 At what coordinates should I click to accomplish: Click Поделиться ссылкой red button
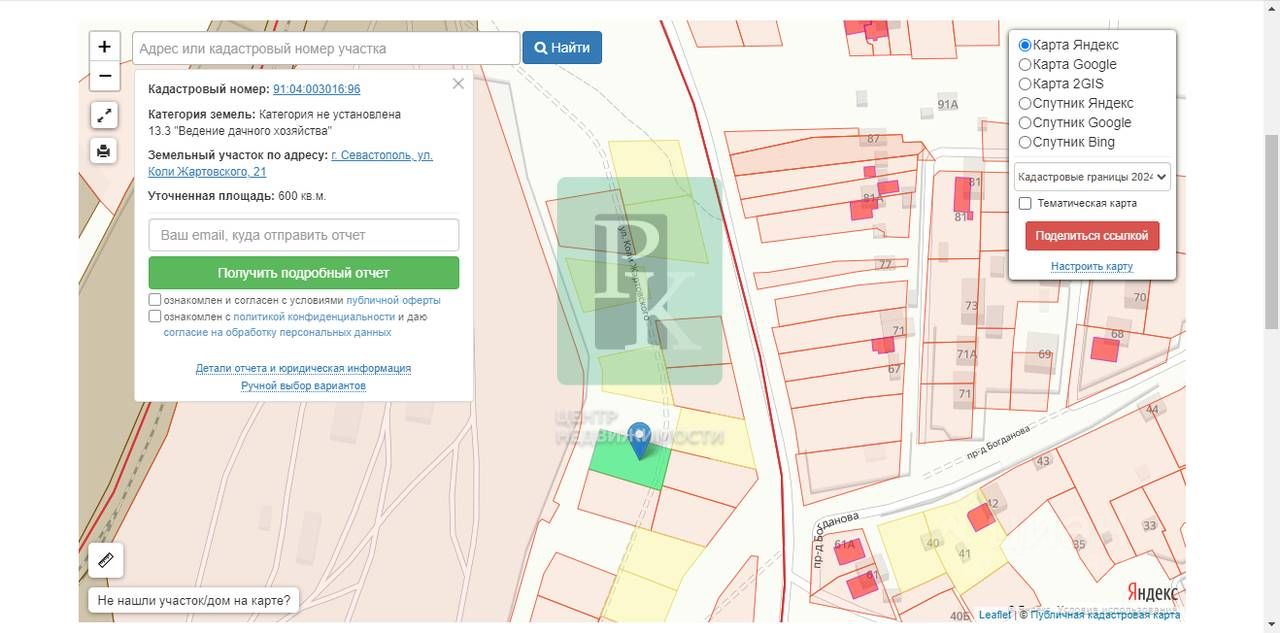tap(1092, 236)
